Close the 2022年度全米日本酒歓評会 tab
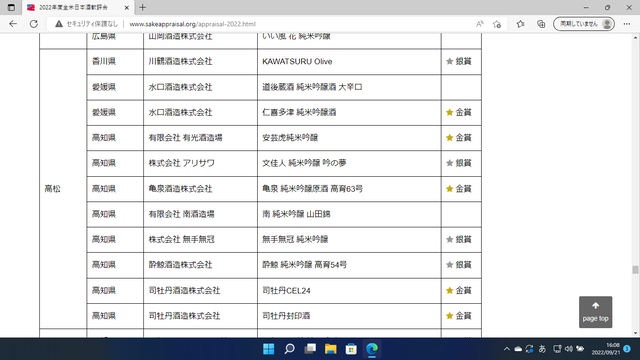 127,7
